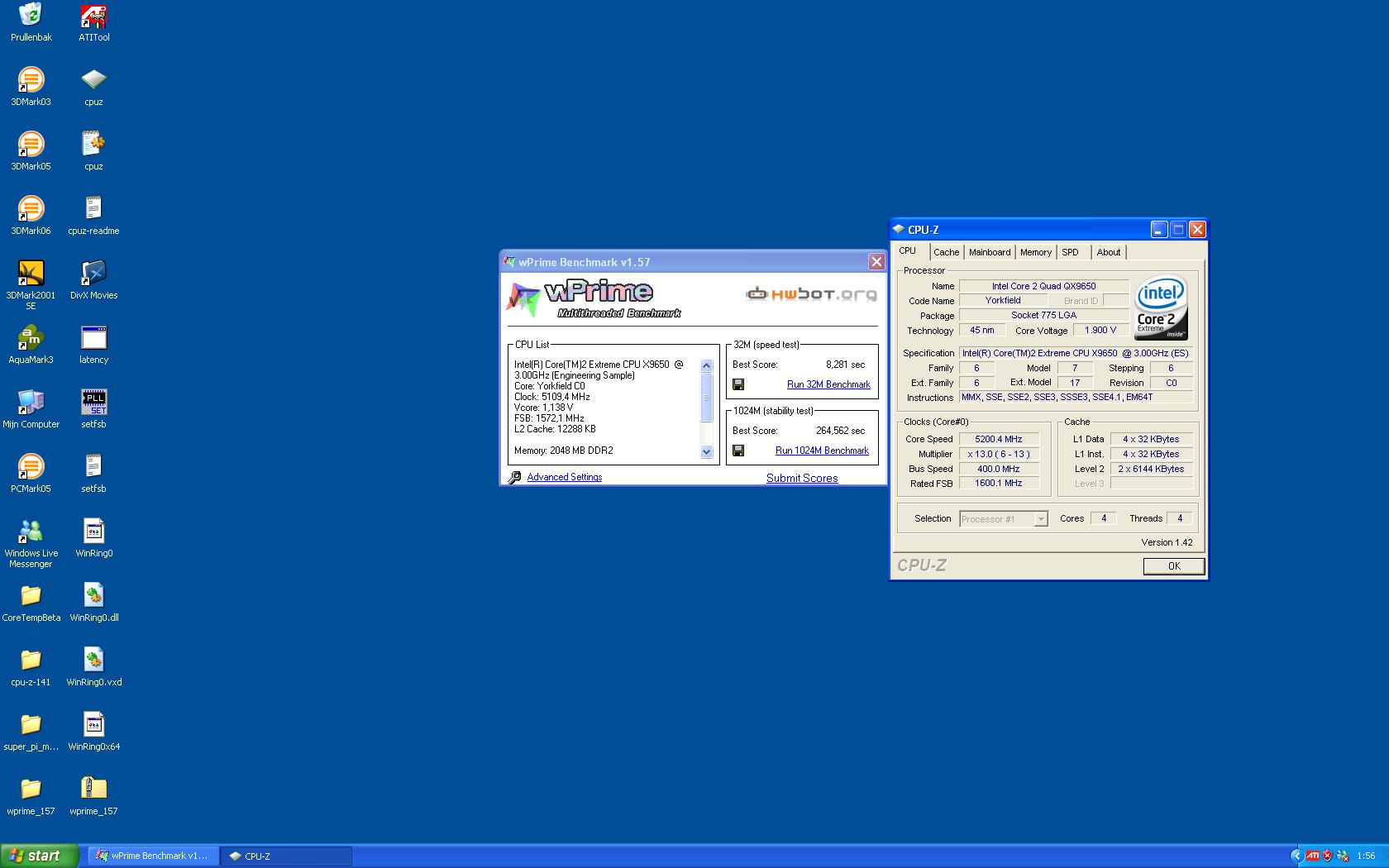Click the CPU List scrollbar thumb
This screenshot has height=868, width=1389.
[707, 398]
